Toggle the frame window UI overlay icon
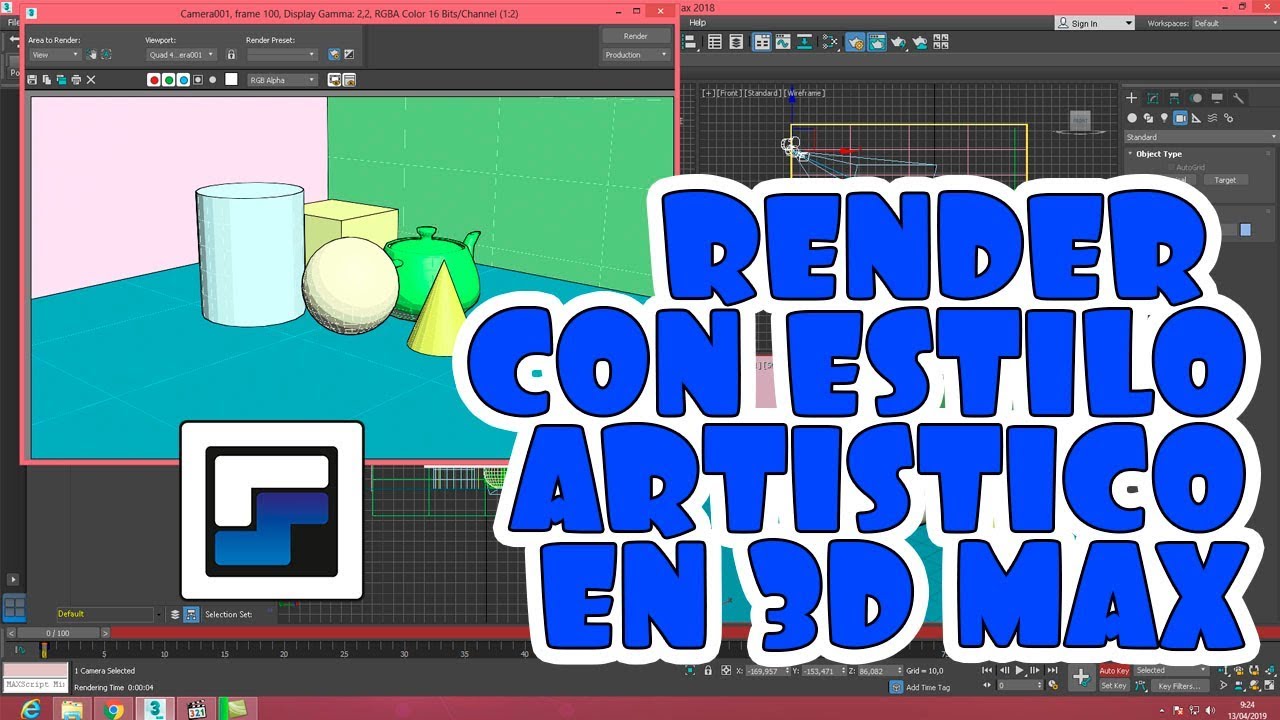The image size is (1280, 720). (x=334, y=80)
